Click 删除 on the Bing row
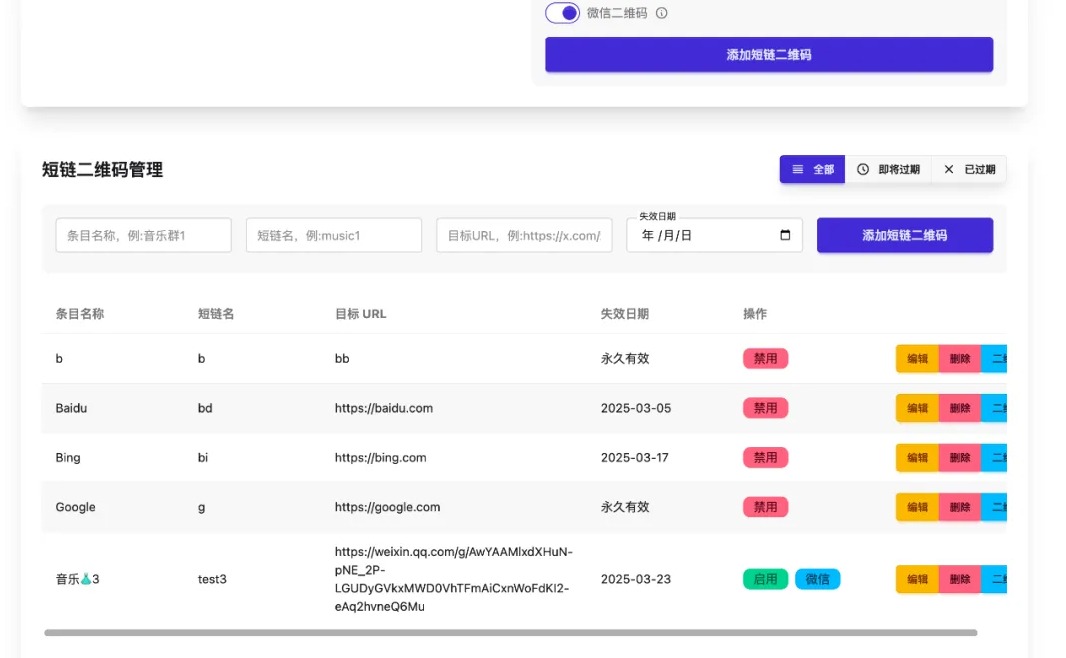The height and width of the screenshot is (658, 1066). pos(959,457)
